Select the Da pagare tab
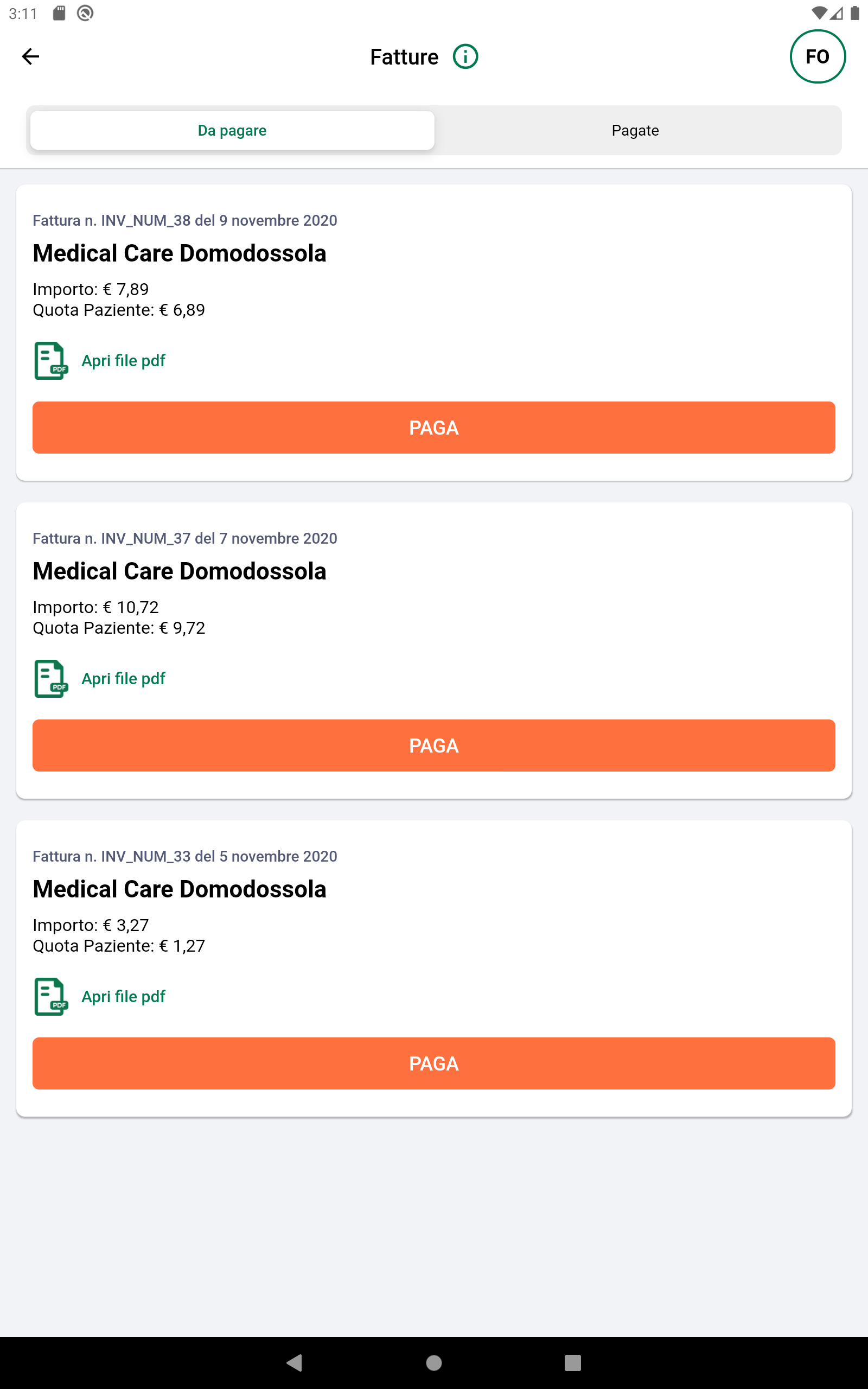The image size is (868, 1389). pos(232,130)
